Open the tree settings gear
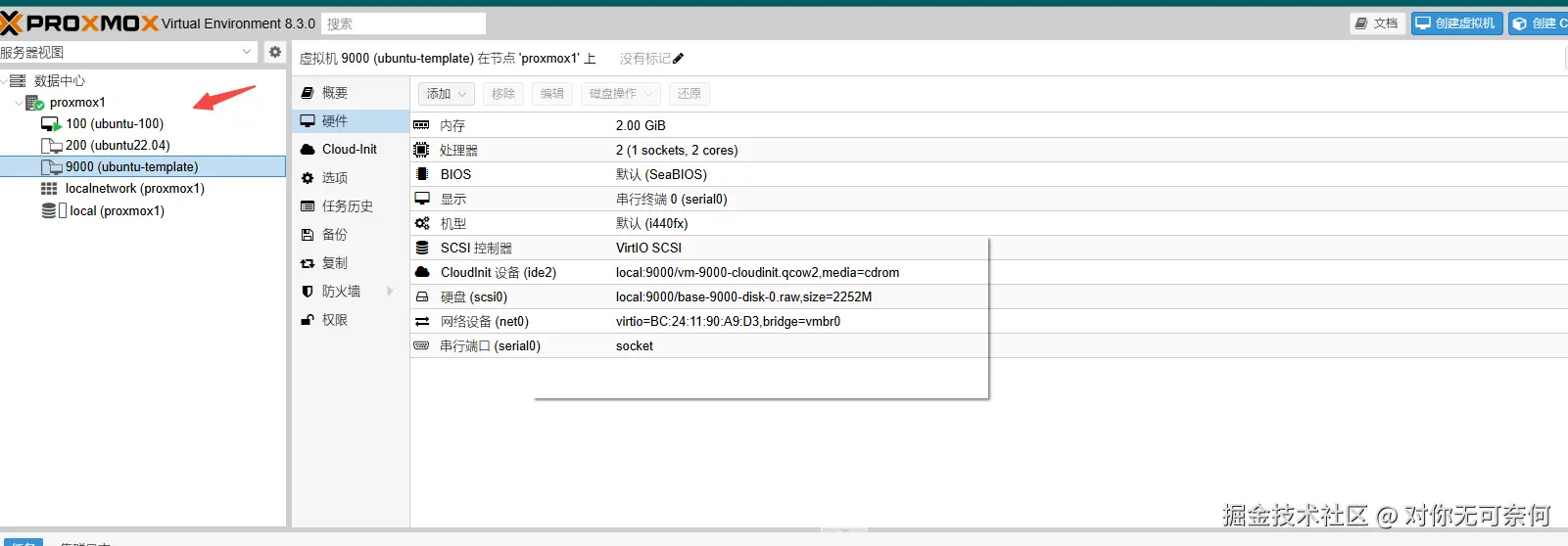 (x=275, y=52)
